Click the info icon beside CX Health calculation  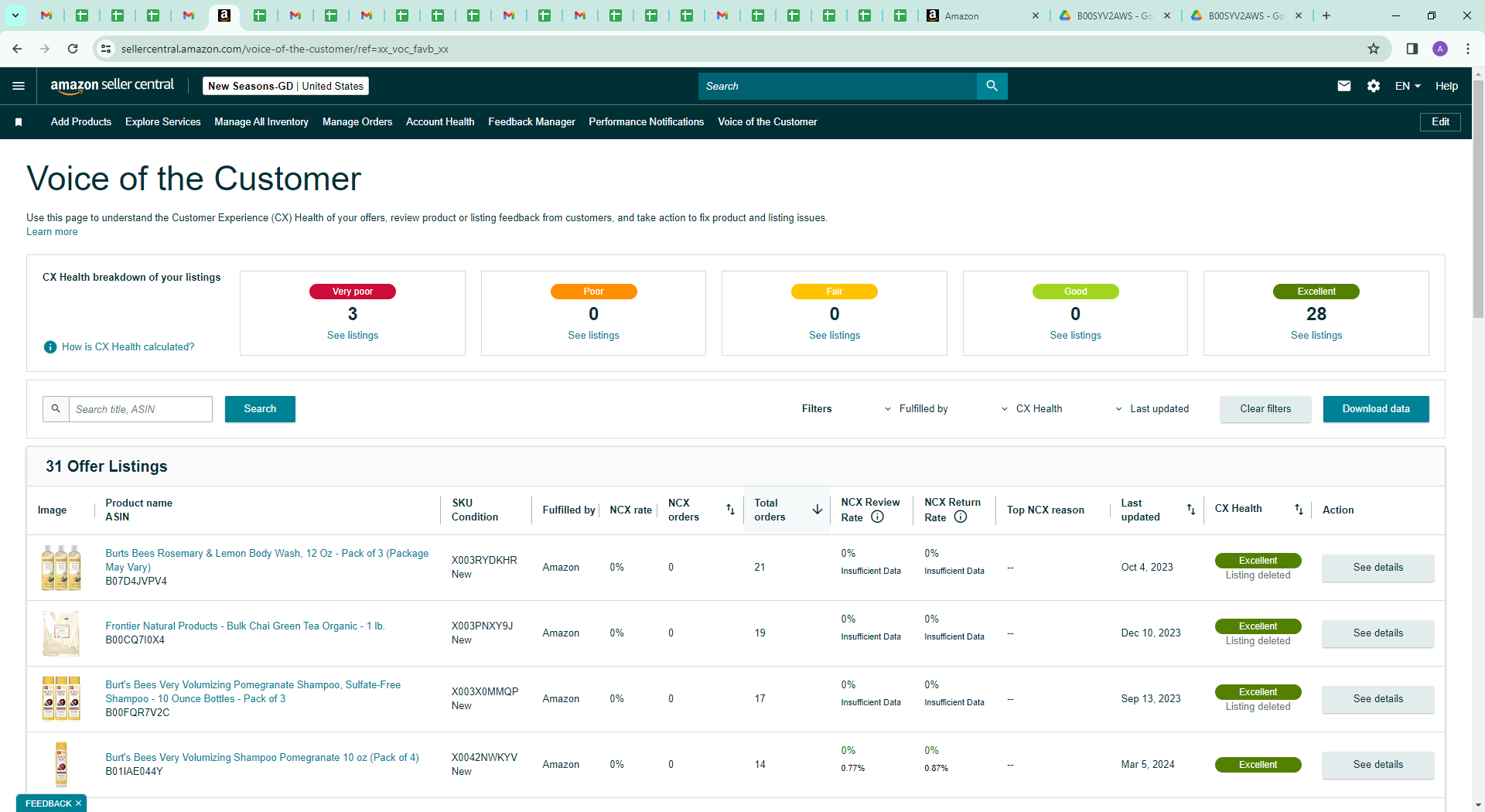coord(50,347)
